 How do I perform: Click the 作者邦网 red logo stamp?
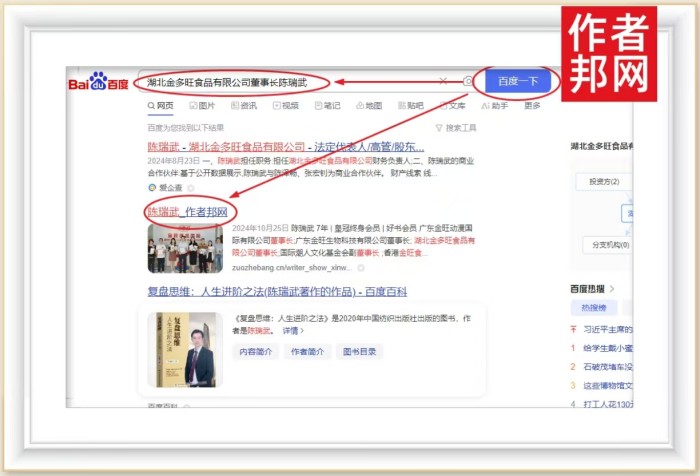611,53
